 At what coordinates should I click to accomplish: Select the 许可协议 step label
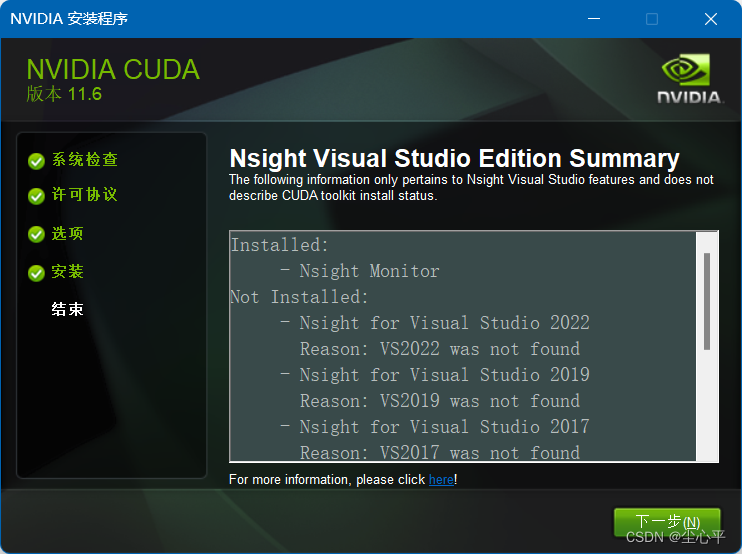pyautogui.click(x=84, y=194)
